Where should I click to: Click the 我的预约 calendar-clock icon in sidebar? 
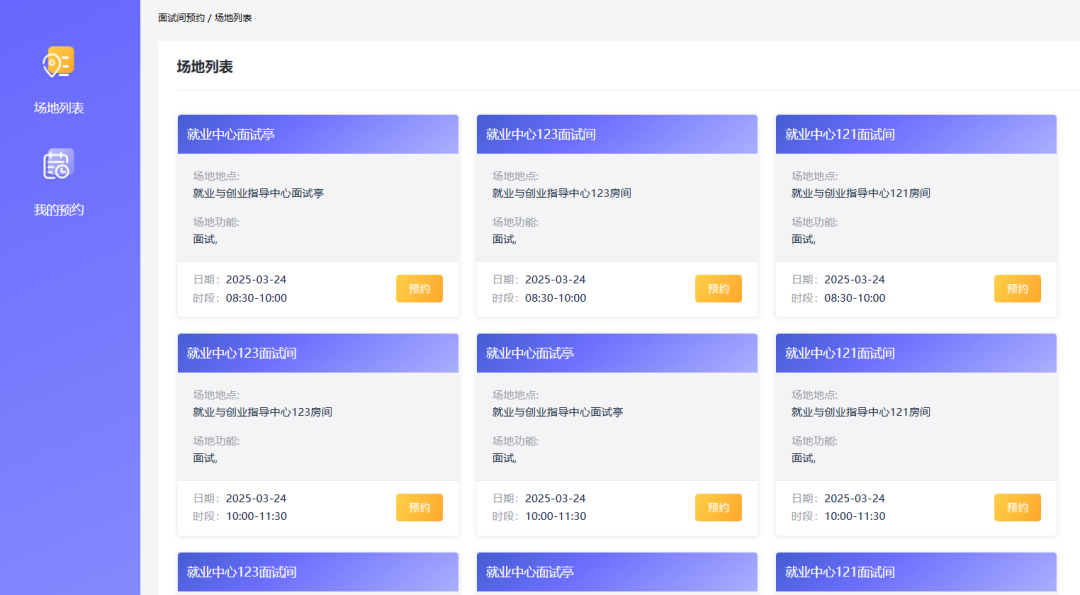tap(59, 165)
